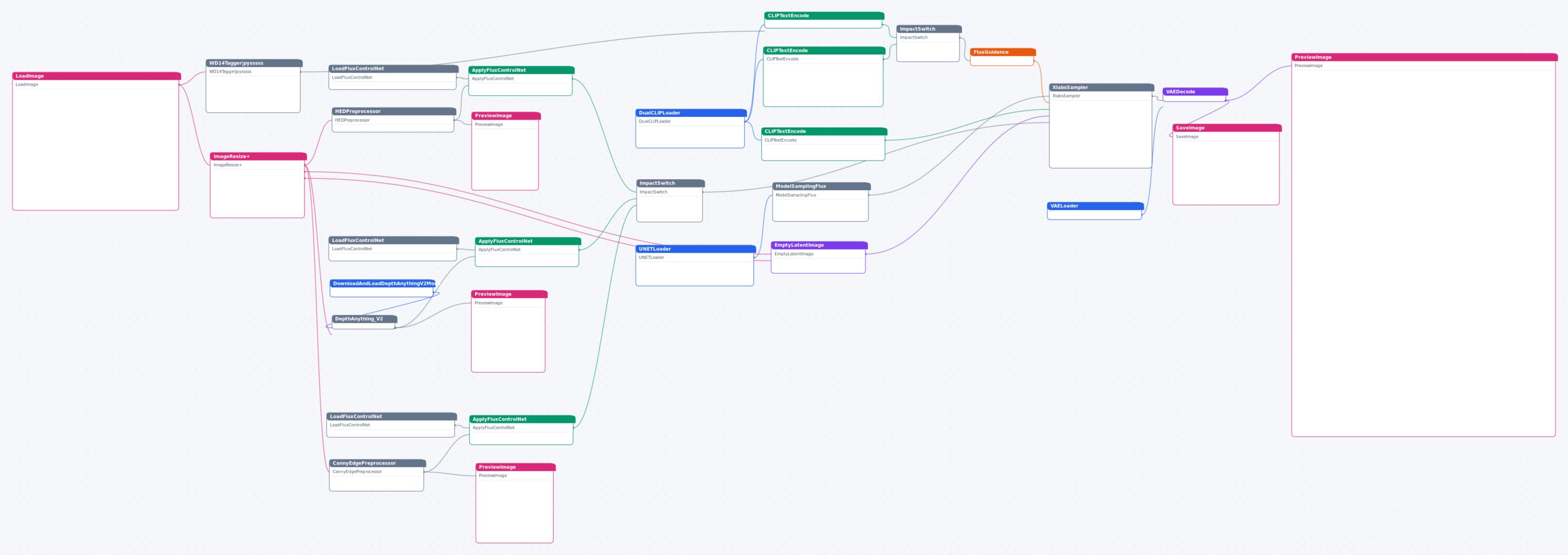Select the CLIPTextEncode header right of DualCLIPLoader
The height and width of the screenshot is (555, 1568).
click(x=824, y=132)
